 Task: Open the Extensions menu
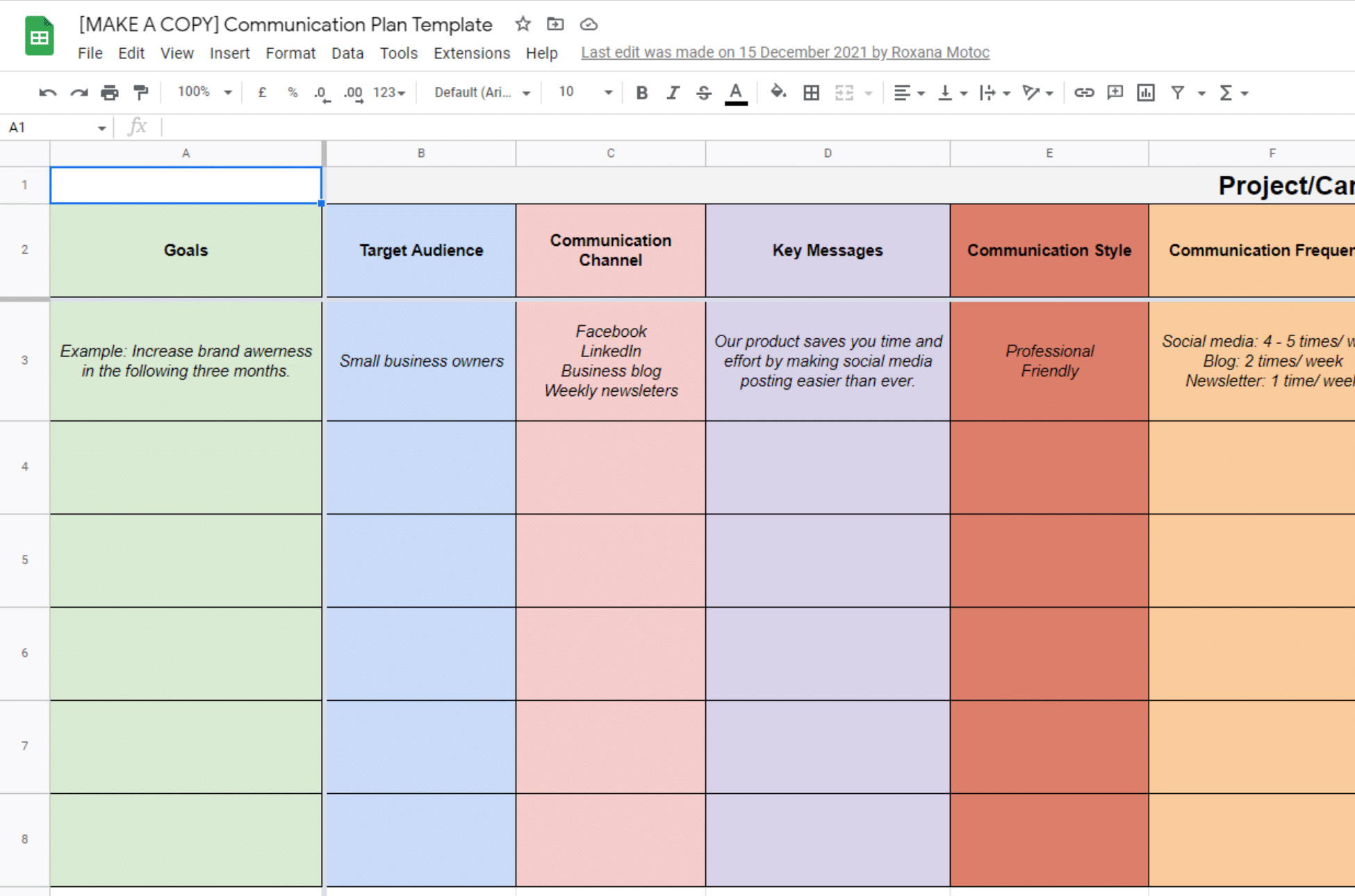pyautogui.click(x=472, y=53)
